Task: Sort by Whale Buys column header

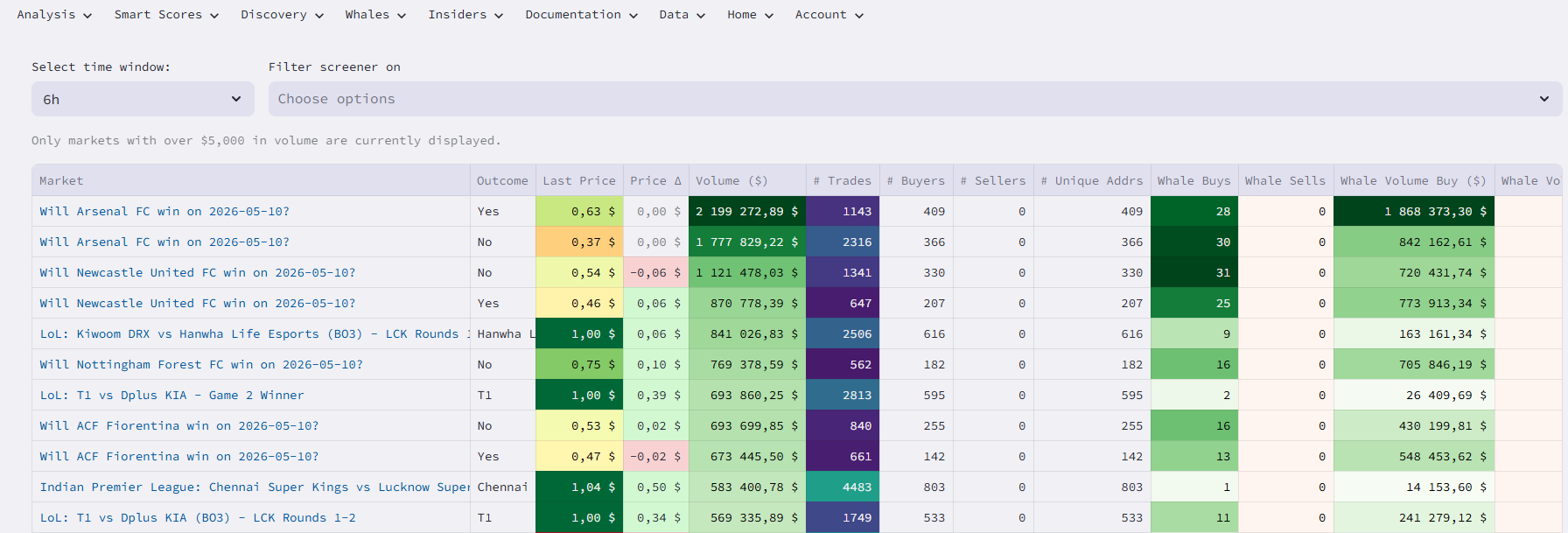Action: click(1194, 181)
